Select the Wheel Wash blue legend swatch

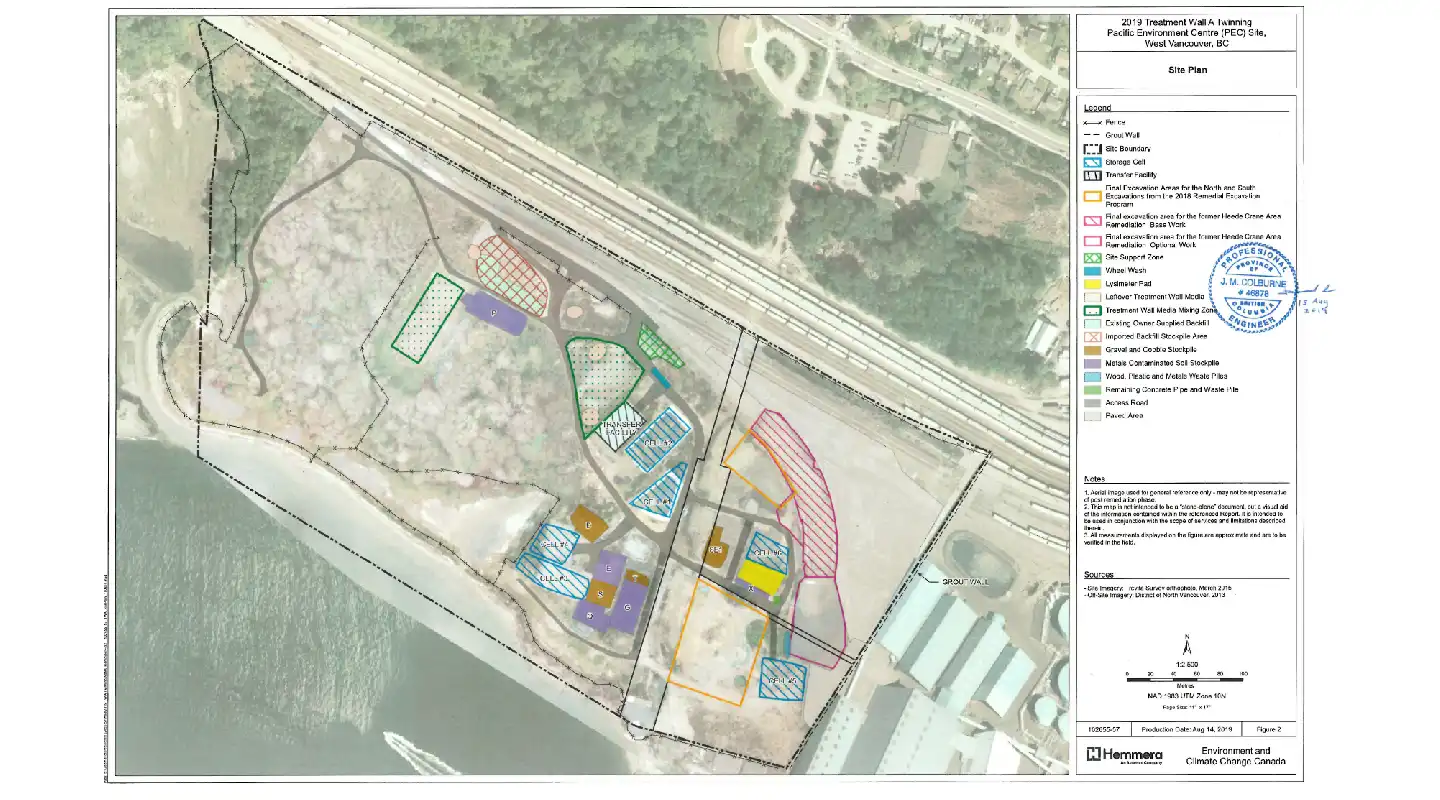point(1093,270)
